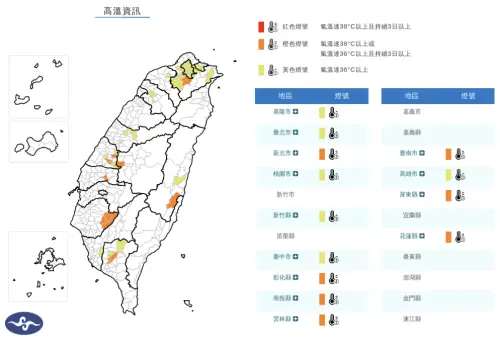500x361 pixels.
Task: Click the 氣溫達36°C以上 legend description
Action: (344, 70)
